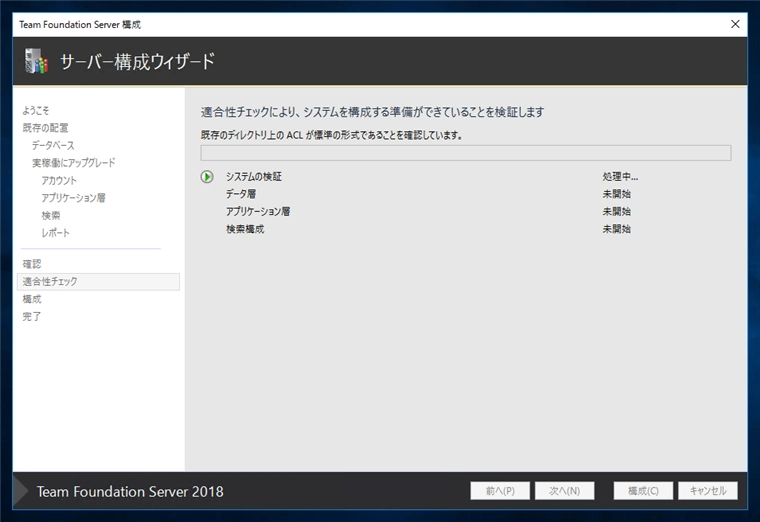Click 未開始 status for データ層

coord(617,194)
